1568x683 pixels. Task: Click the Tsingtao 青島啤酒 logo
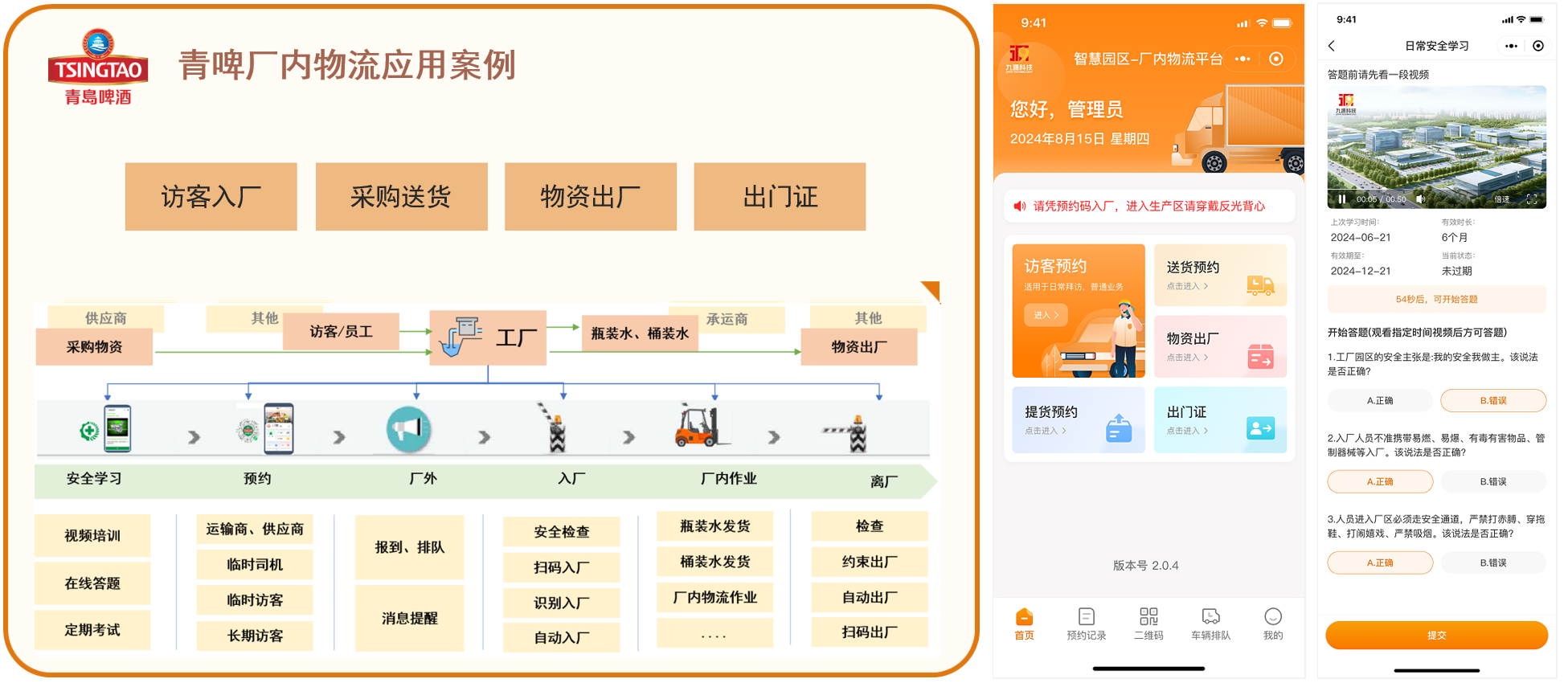[98, 67]
